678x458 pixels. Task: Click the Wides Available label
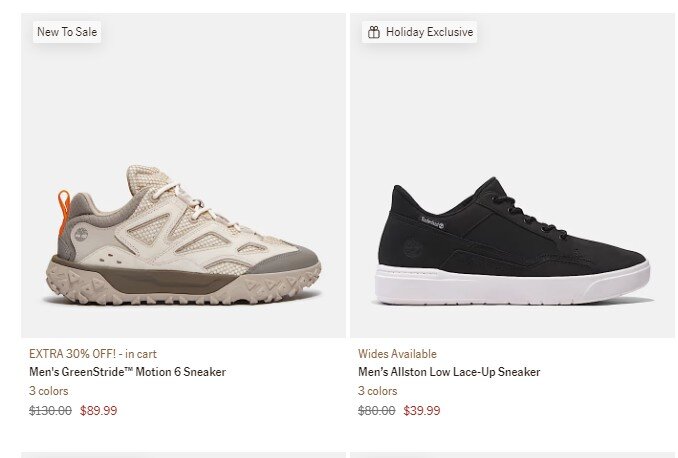397,353
